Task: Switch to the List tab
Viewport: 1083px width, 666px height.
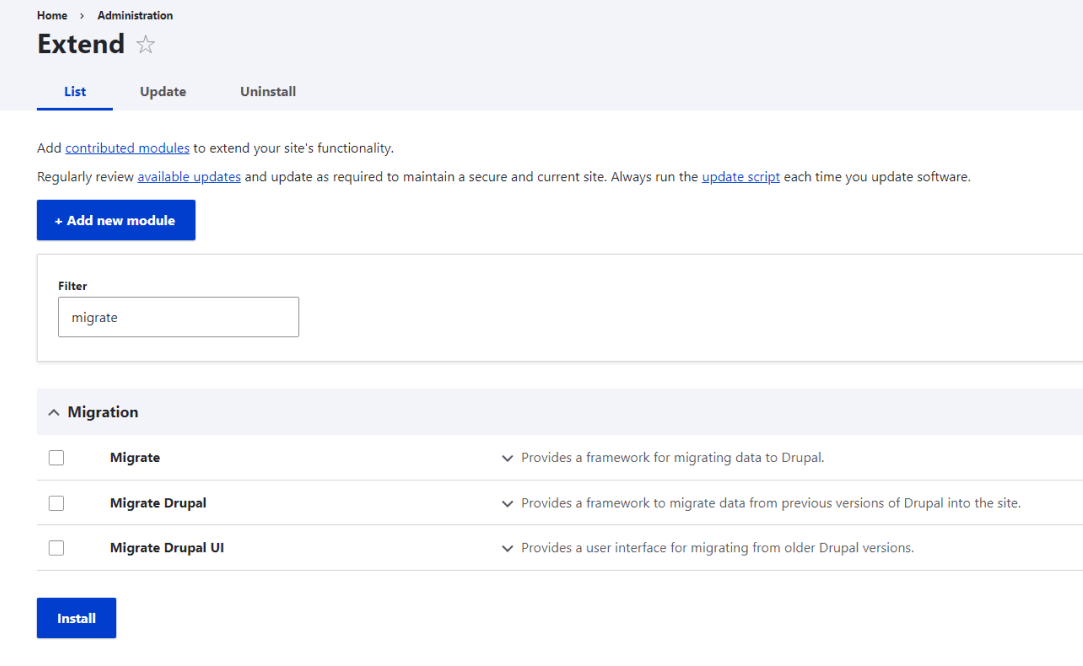Action: click(x=75, y=92)
